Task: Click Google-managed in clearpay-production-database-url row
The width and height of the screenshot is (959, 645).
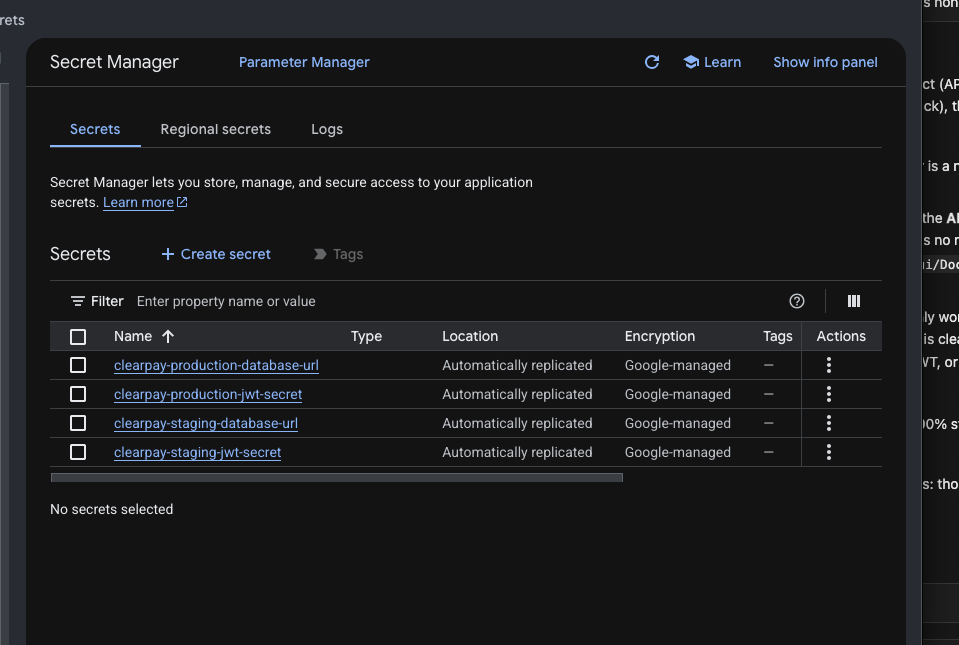Action: [x=678, y=365]
